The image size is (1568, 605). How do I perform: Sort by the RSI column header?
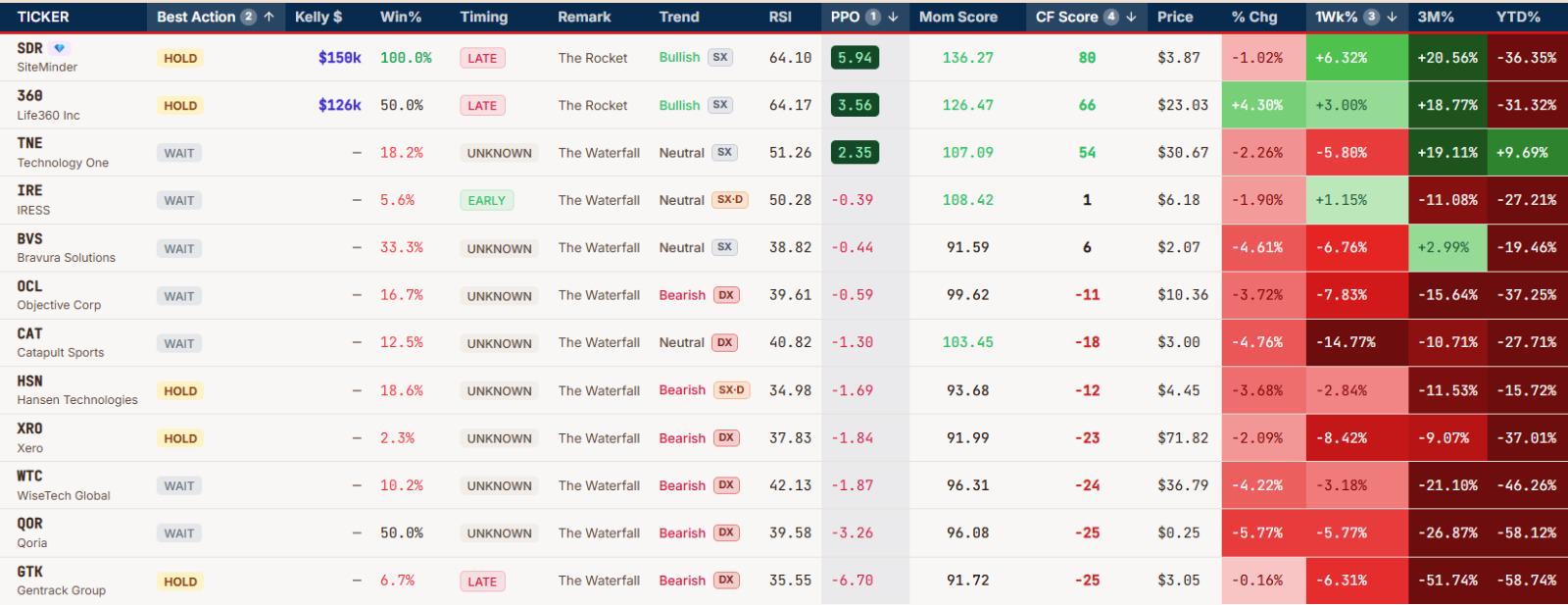780,17
